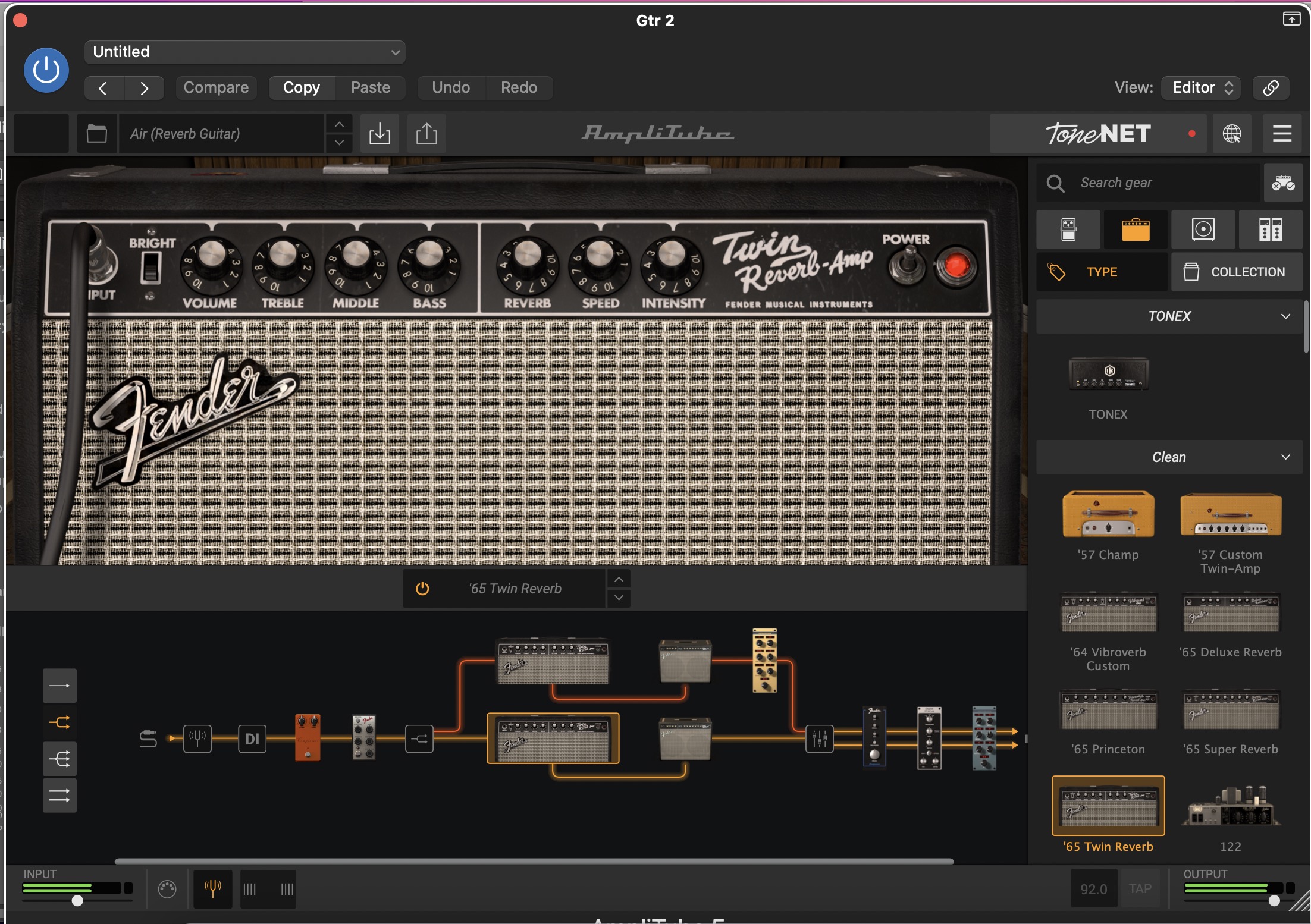Toggle the plugin power bypass button
Viewport: 1311px width, 924px height.
tap(46, 70)
